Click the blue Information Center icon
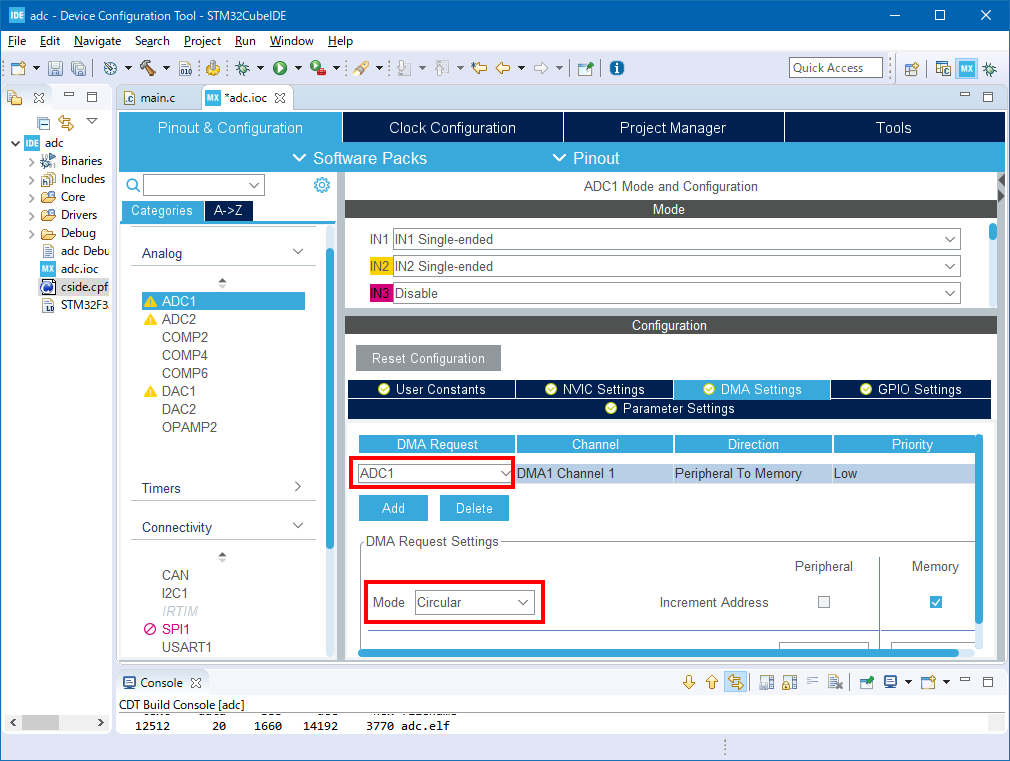1010x761 pixels. (616, 68)
